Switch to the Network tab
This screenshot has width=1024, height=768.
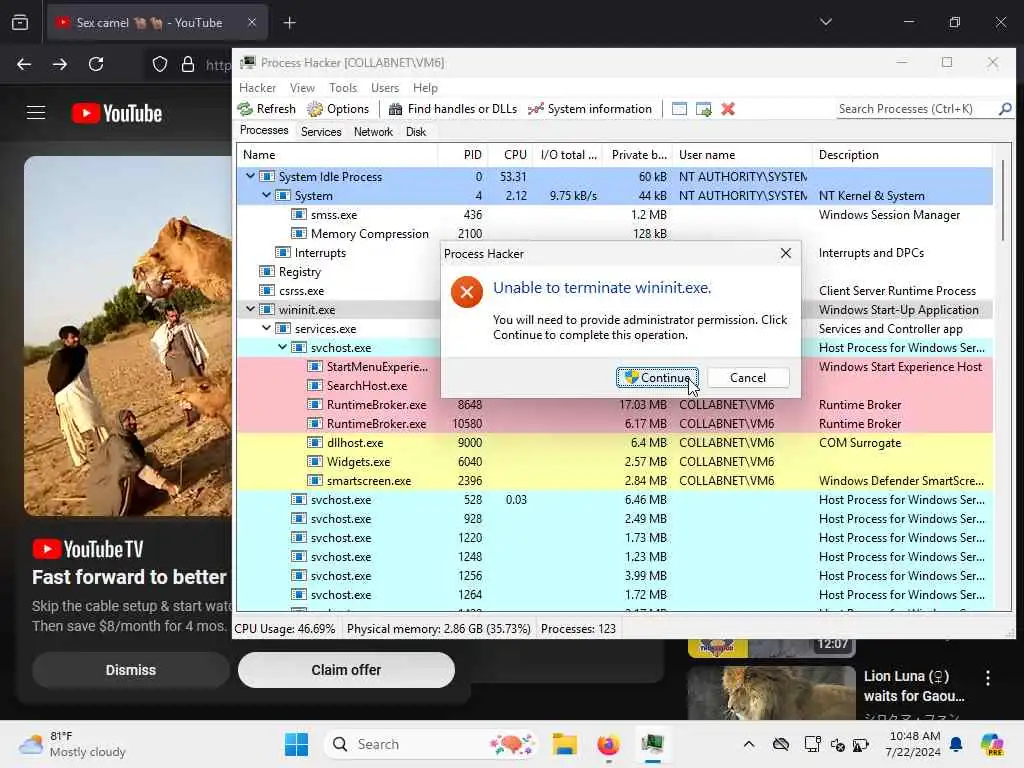point(374,131)
